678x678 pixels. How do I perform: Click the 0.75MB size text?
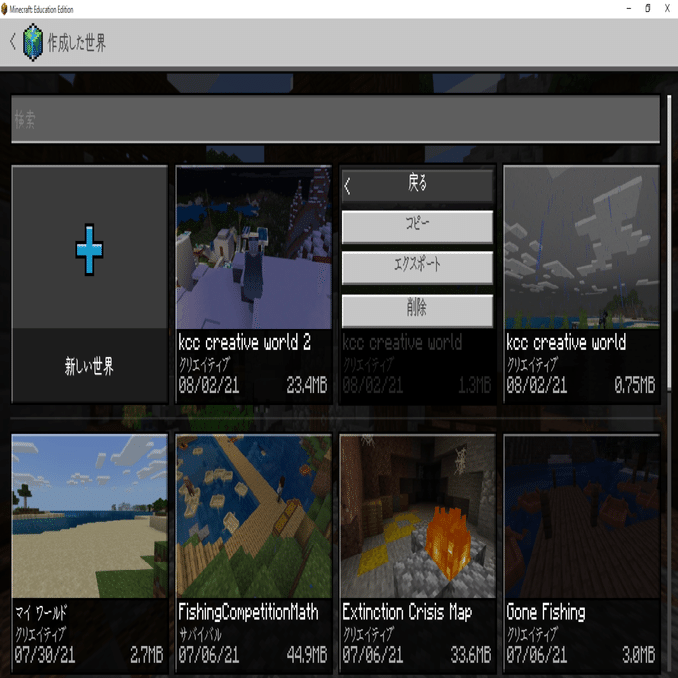(634, 384)
